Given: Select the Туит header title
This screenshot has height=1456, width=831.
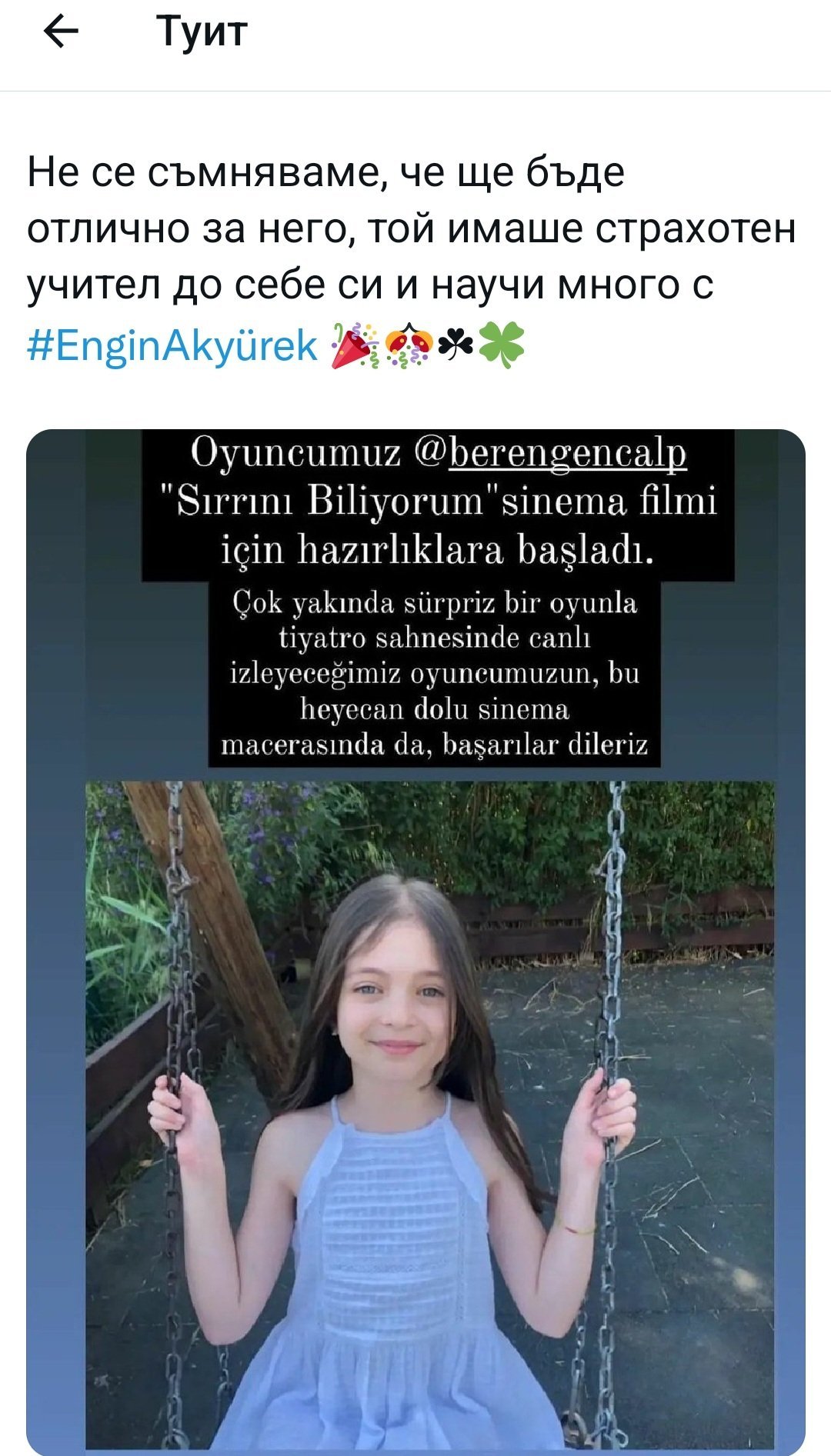Looking at the screenshot, I should coord(202,32).
